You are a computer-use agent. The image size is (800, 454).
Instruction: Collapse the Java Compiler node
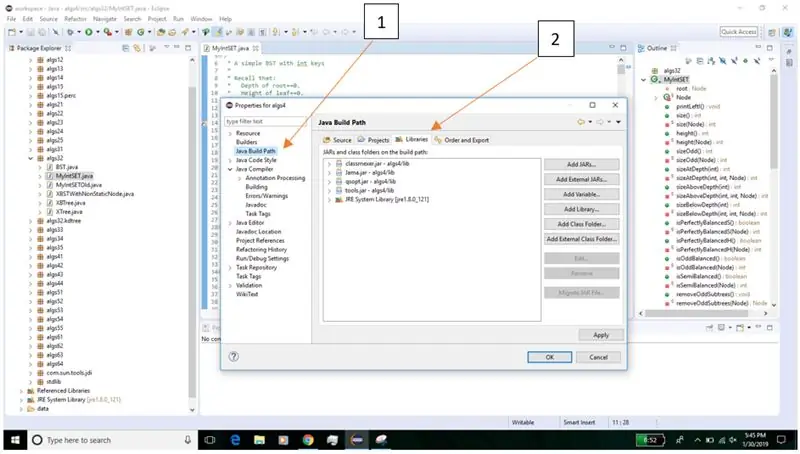pyautogui.click(x=230, y=169)
